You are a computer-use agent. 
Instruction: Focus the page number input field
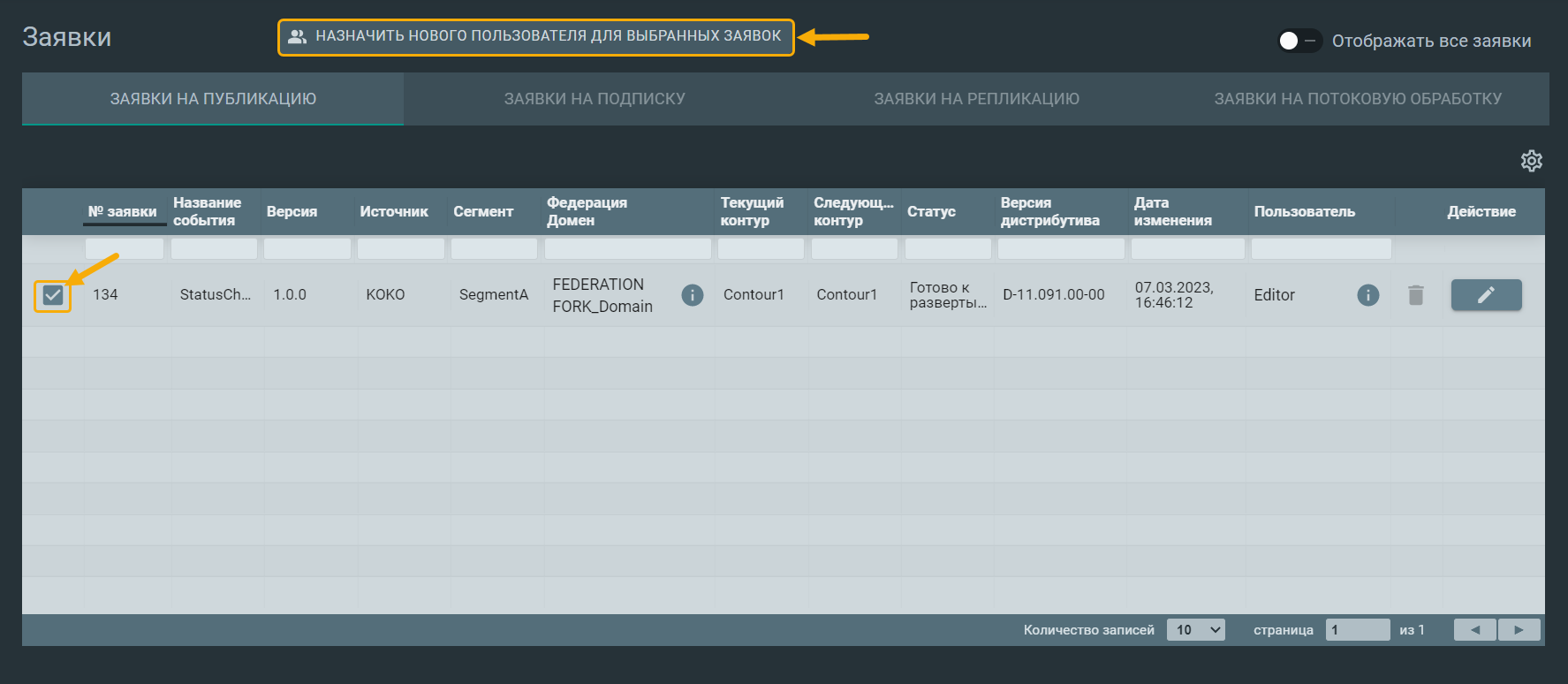pos(1357,630)
